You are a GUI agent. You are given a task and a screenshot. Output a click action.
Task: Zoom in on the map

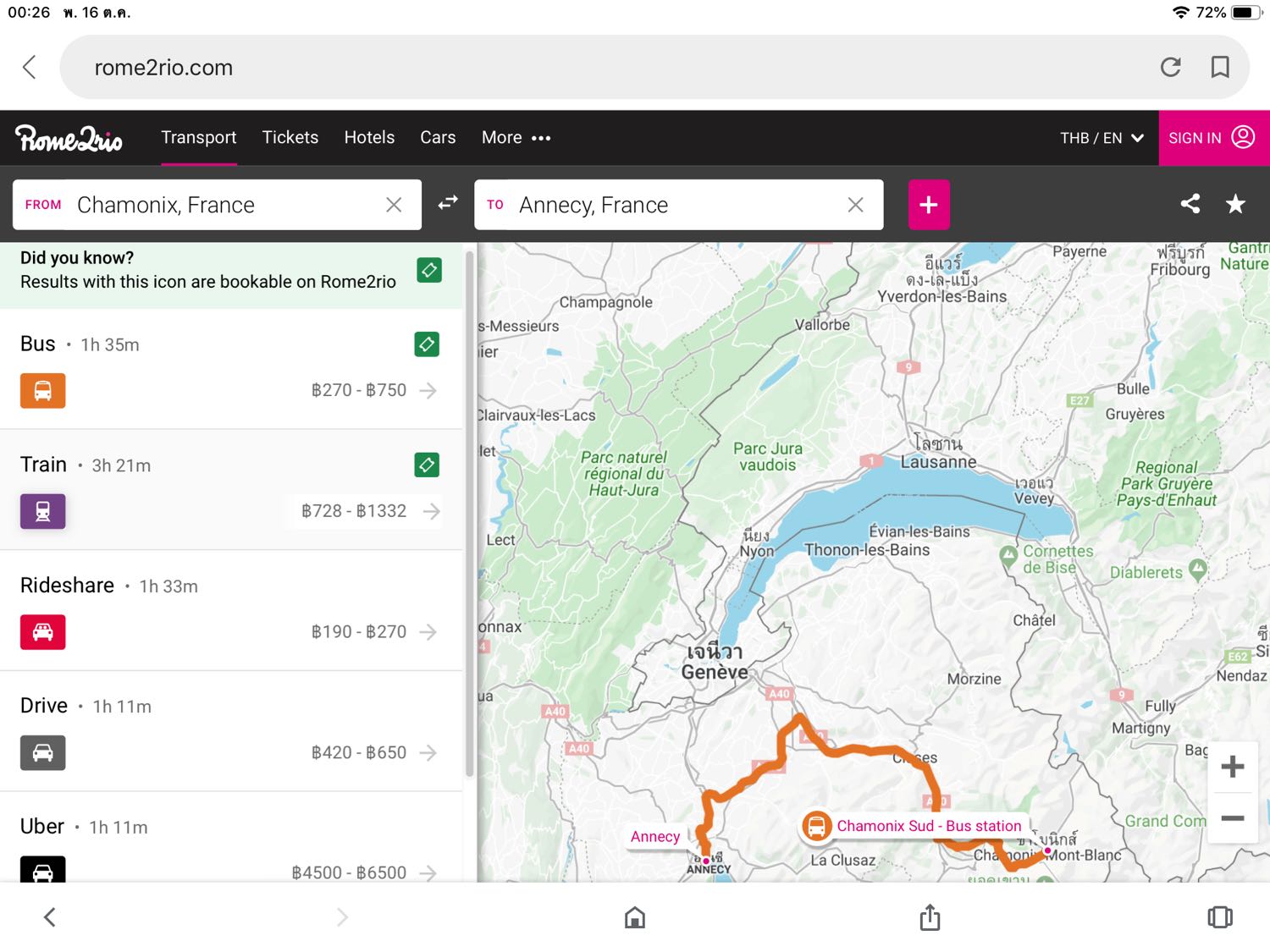point(1233,767)
